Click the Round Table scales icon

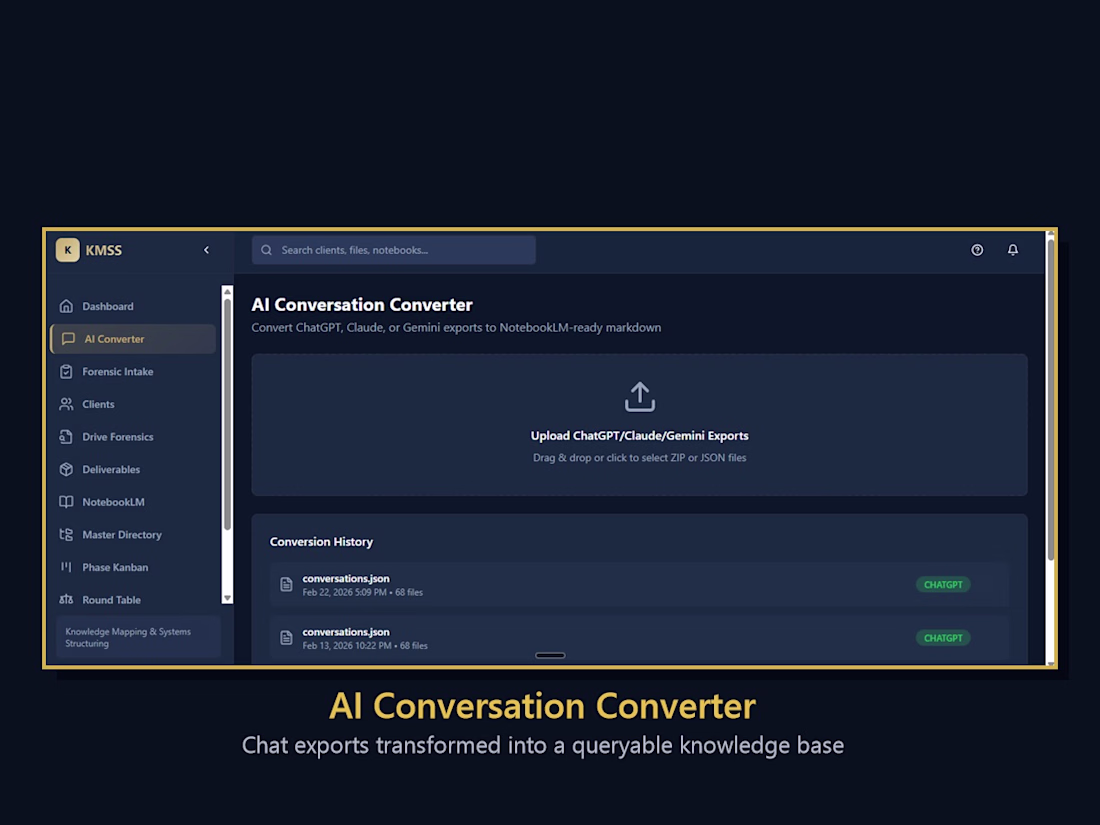click(x=66, y=600)
